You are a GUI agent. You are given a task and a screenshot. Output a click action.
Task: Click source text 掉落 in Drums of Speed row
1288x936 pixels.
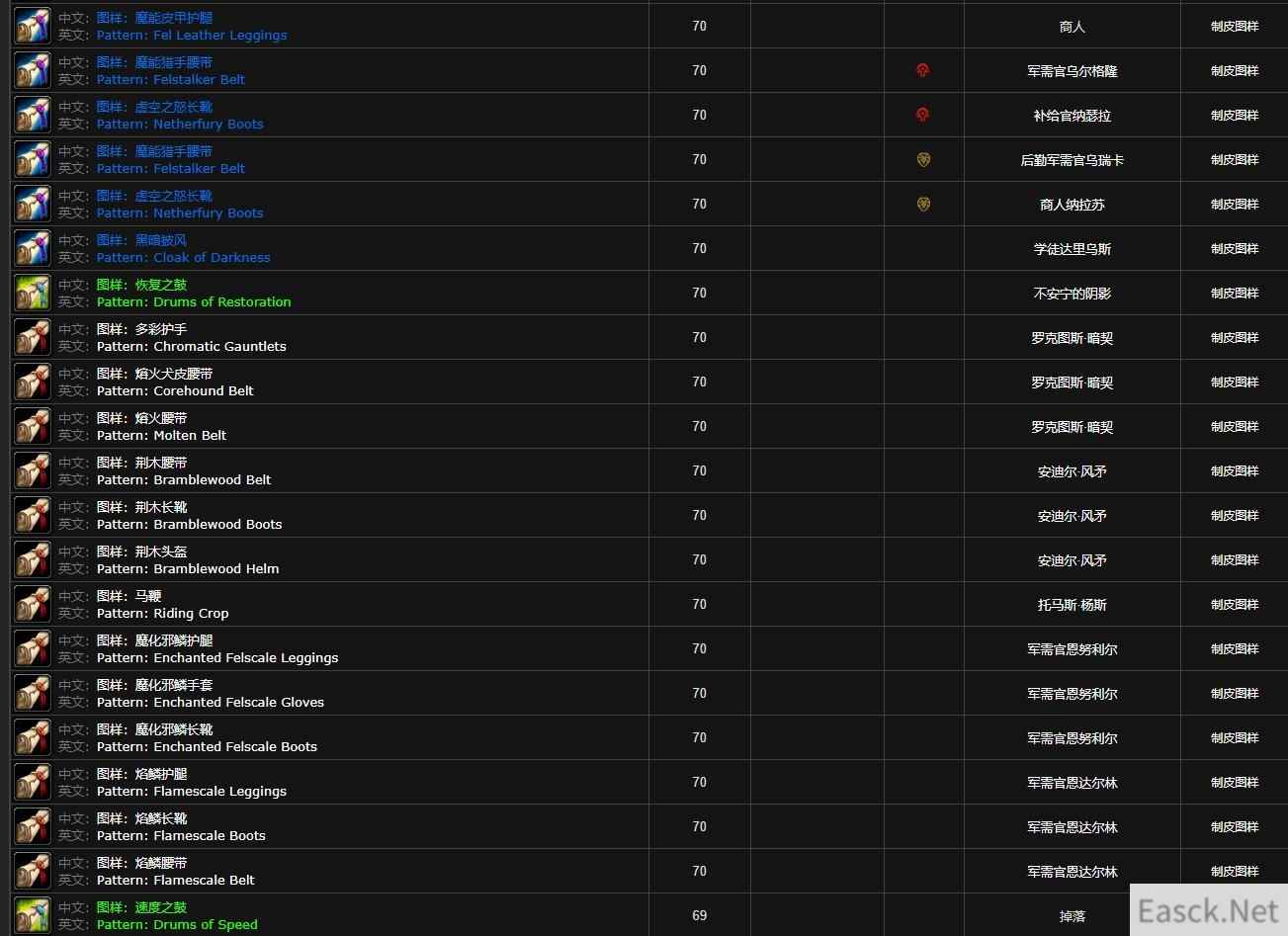[1073, 916]
